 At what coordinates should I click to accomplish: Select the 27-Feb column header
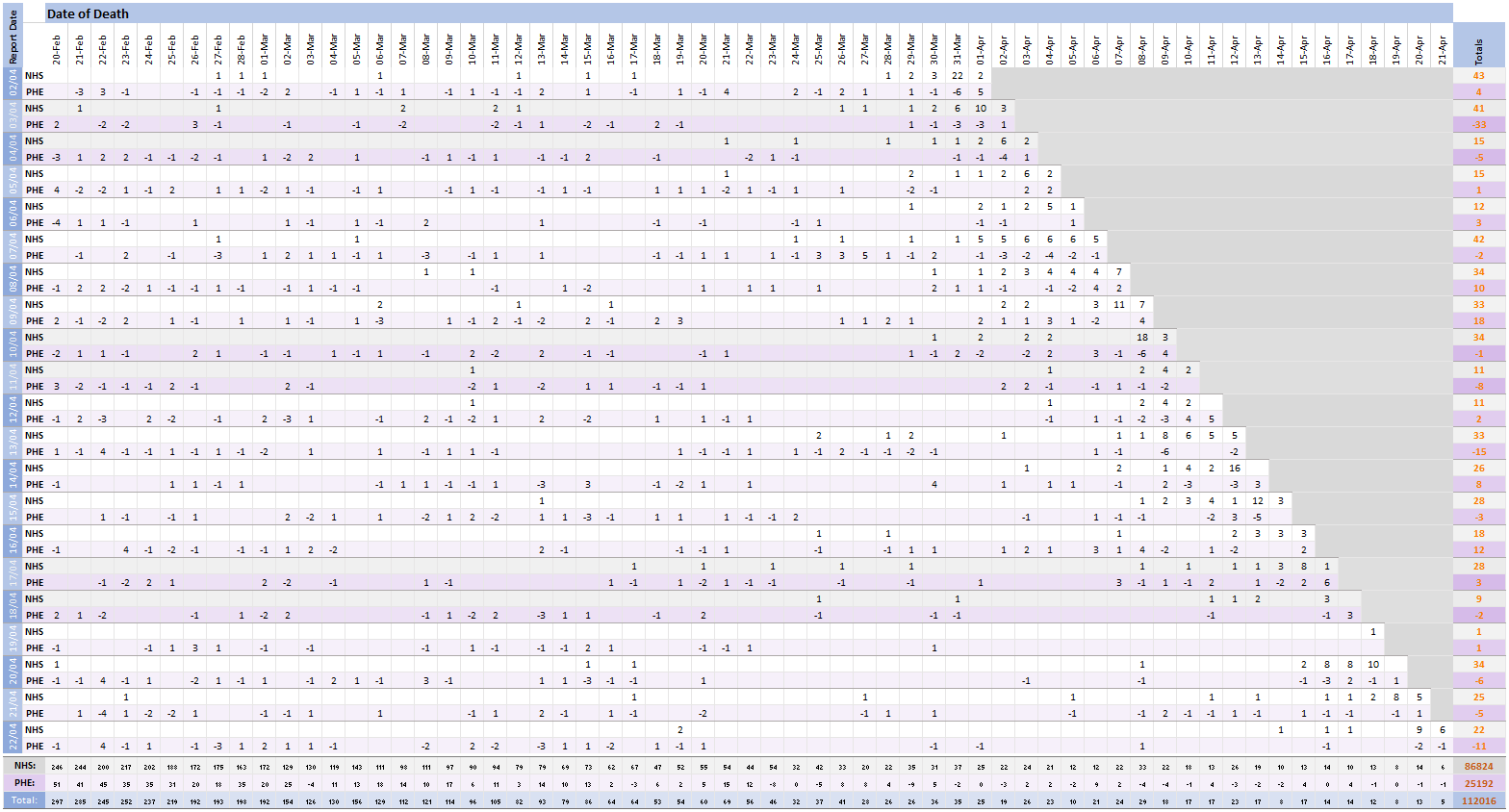218,51
